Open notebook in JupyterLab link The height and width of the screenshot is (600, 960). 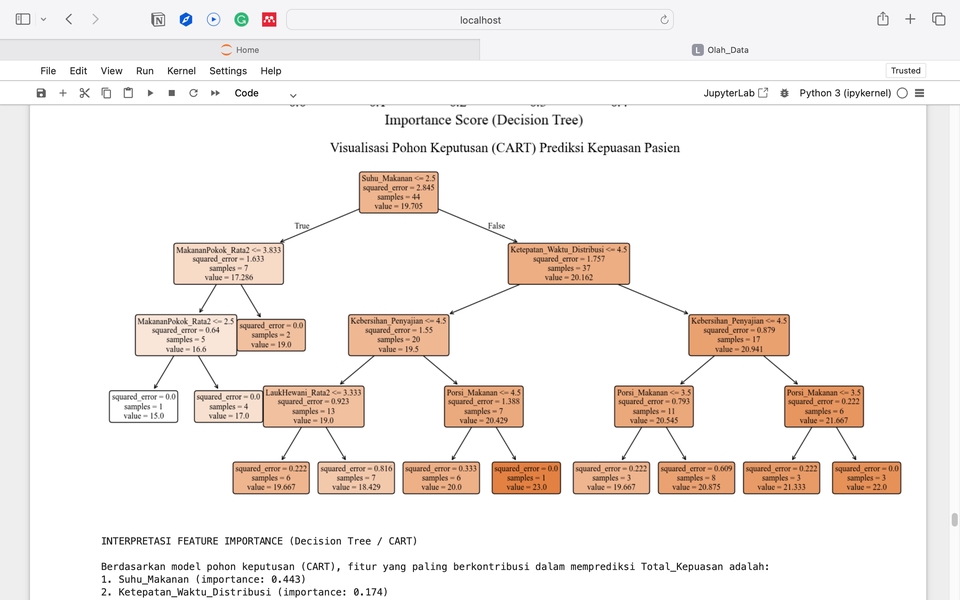pyautogui.click(x=736, y=93)
